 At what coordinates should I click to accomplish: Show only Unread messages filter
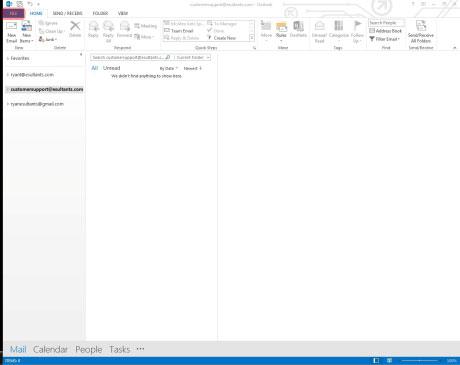coord(111,68)
